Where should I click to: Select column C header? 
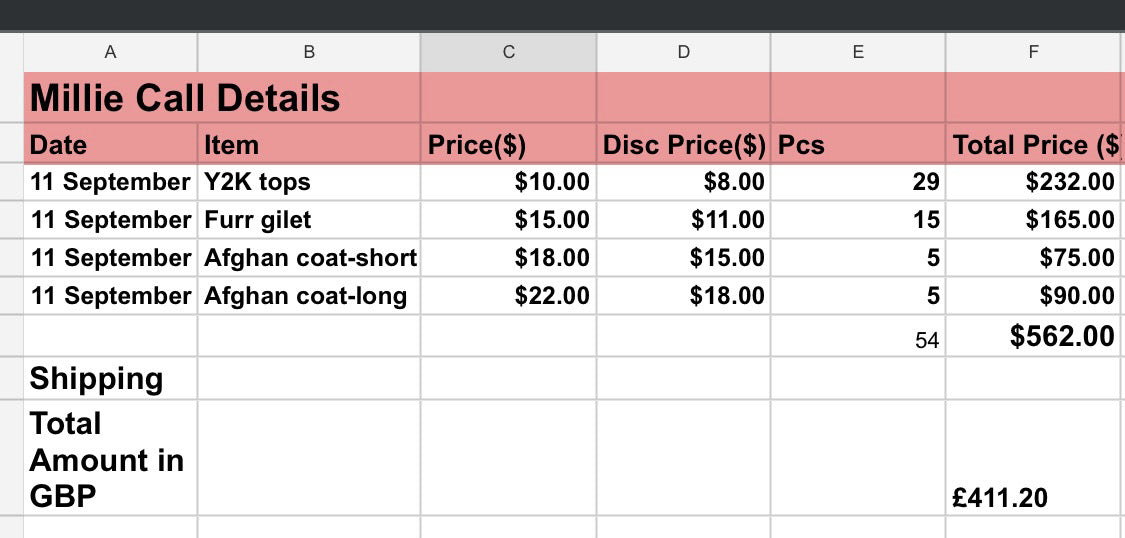(x=508, y=52)
